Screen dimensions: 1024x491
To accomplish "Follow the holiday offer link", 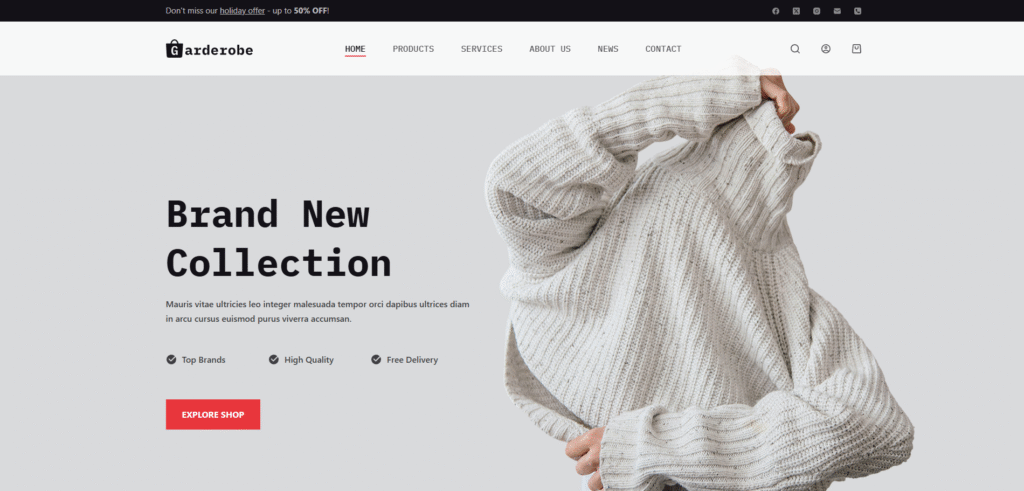I will (x=242, y=11).
